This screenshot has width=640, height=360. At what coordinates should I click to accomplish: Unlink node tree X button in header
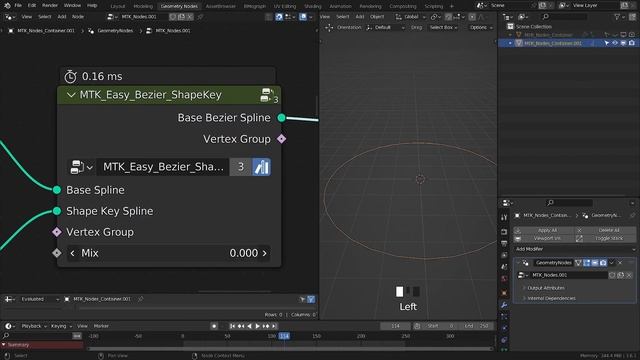tap(190, 17)
